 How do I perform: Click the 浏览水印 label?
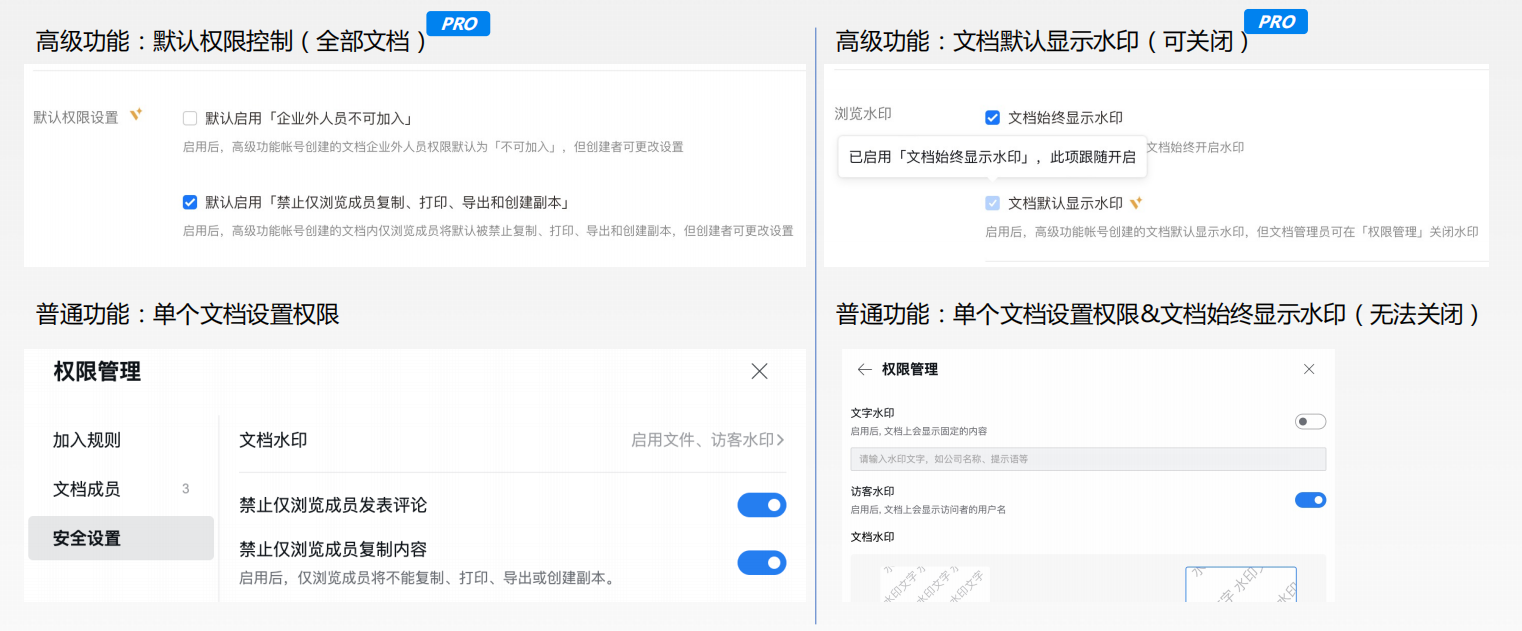click(x=863, y=115)
